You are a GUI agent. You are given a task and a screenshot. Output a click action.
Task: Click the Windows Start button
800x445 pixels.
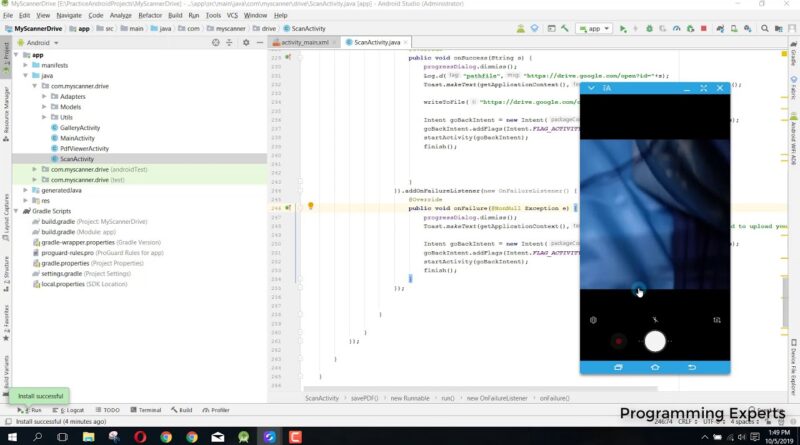coord(11,437)
